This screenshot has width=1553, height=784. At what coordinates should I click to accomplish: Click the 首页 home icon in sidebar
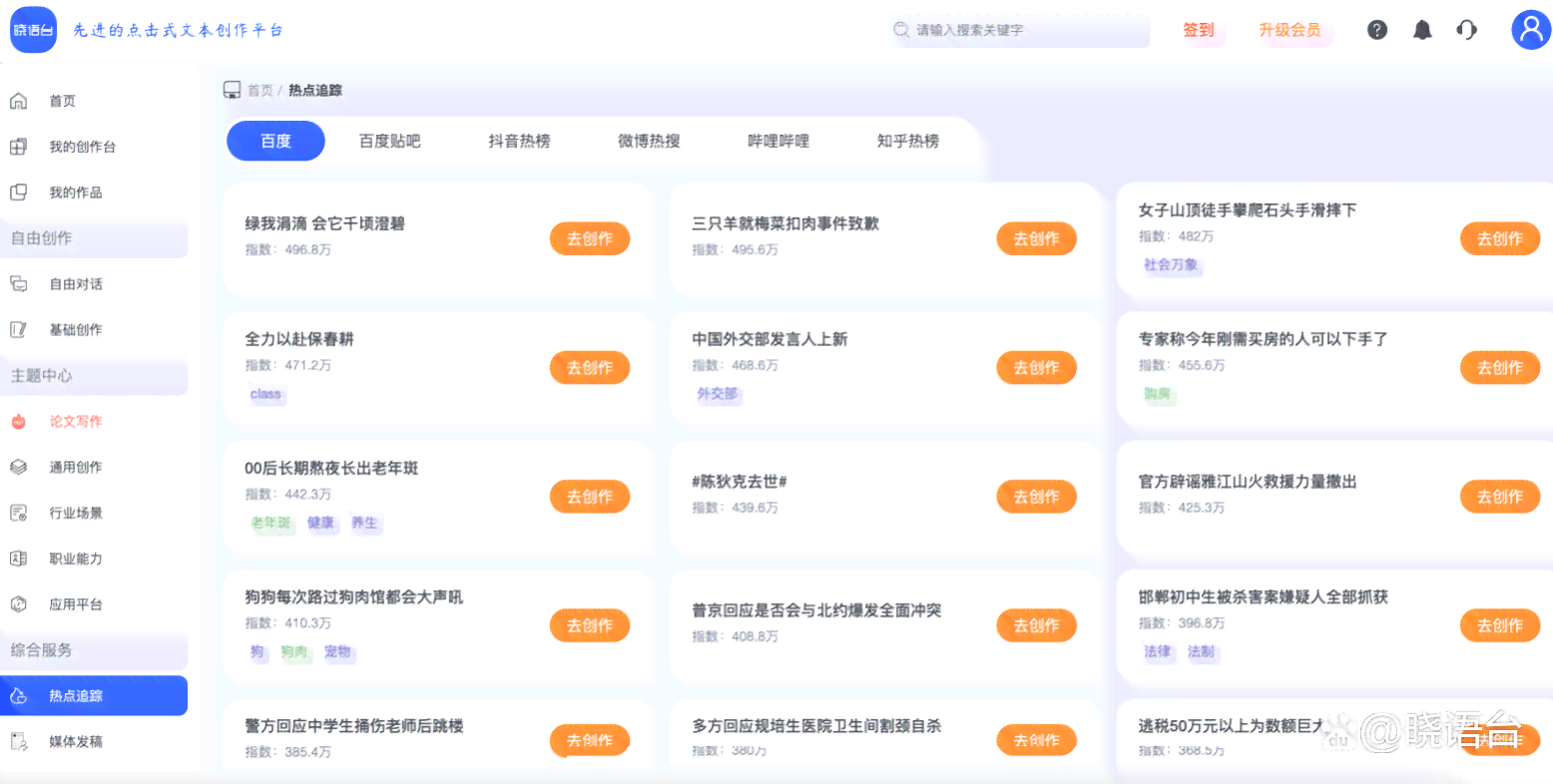pos(18,101)
